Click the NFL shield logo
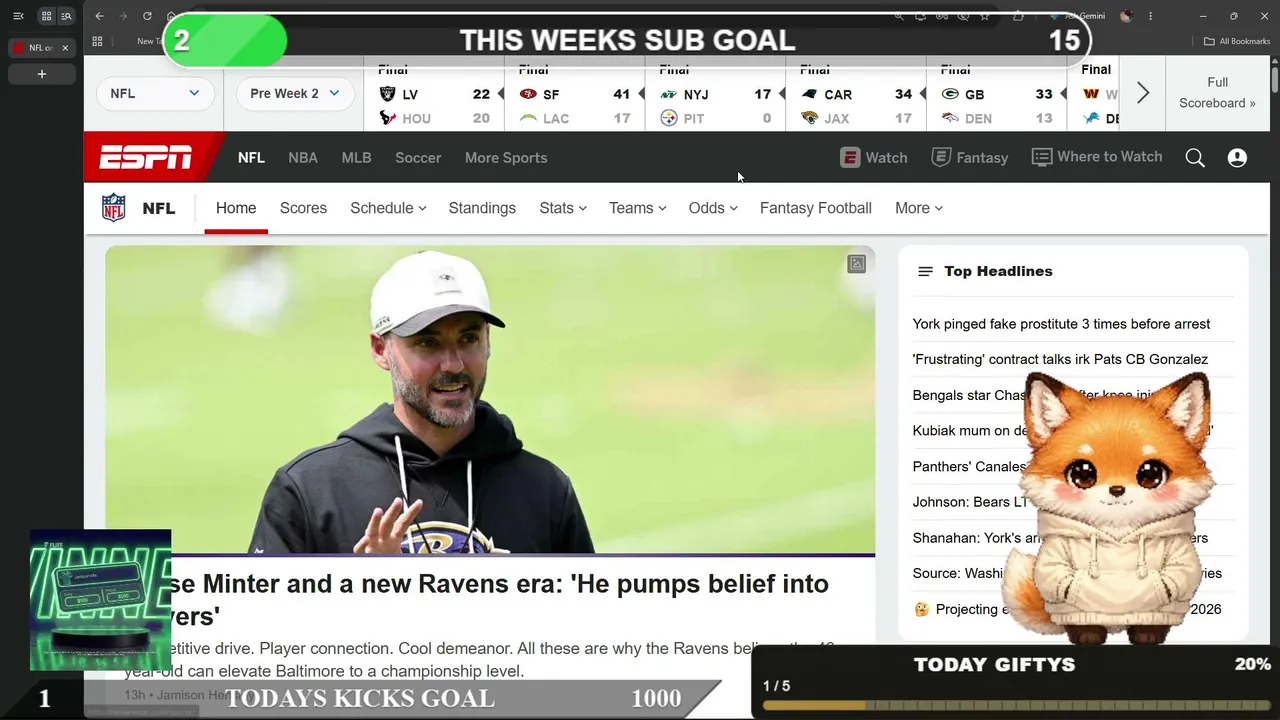This screenshot has width=1280, height=720. (114, 208)
